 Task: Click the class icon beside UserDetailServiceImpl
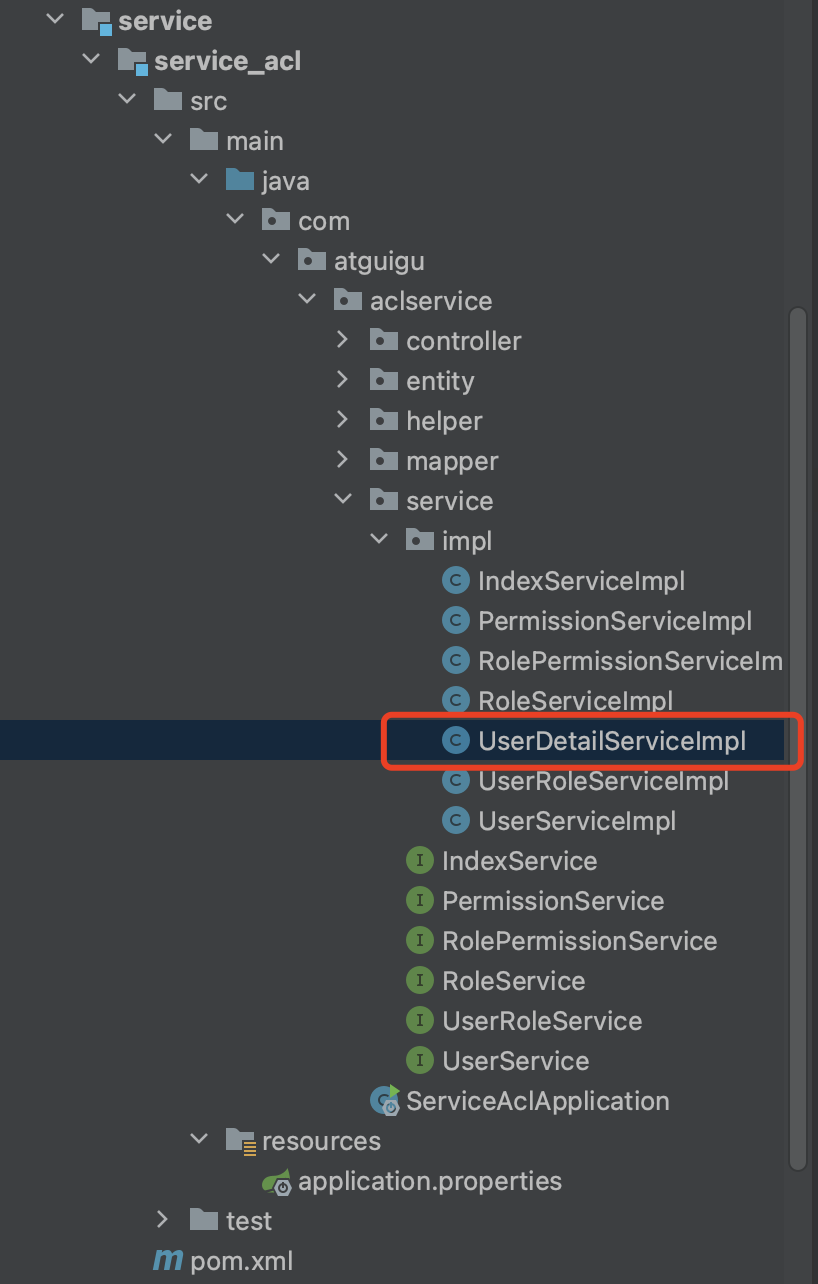click(456, 741)
